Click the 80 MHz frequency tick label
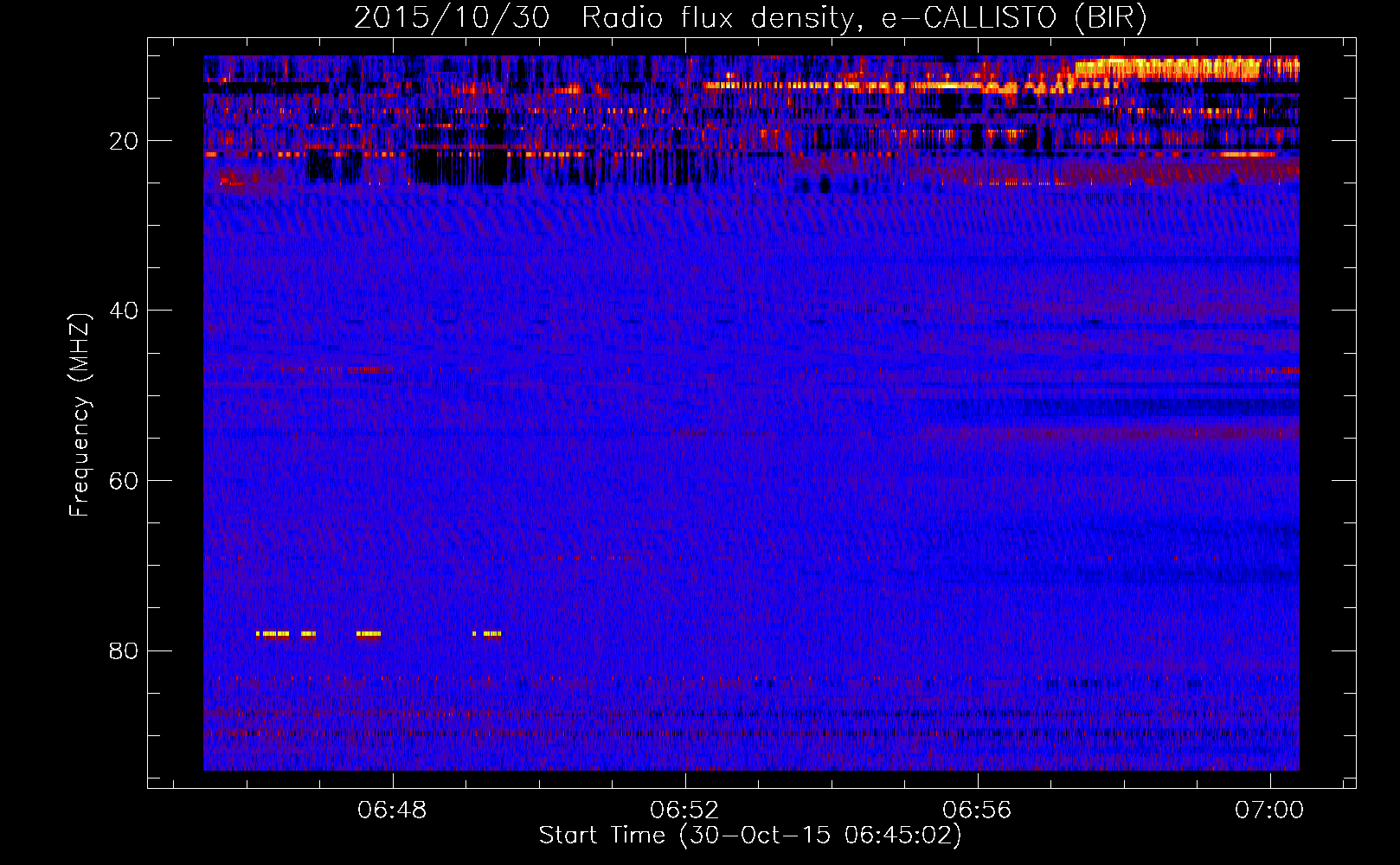The width and height of the screenshot is (1400, 865). click(x=124, y=650)
